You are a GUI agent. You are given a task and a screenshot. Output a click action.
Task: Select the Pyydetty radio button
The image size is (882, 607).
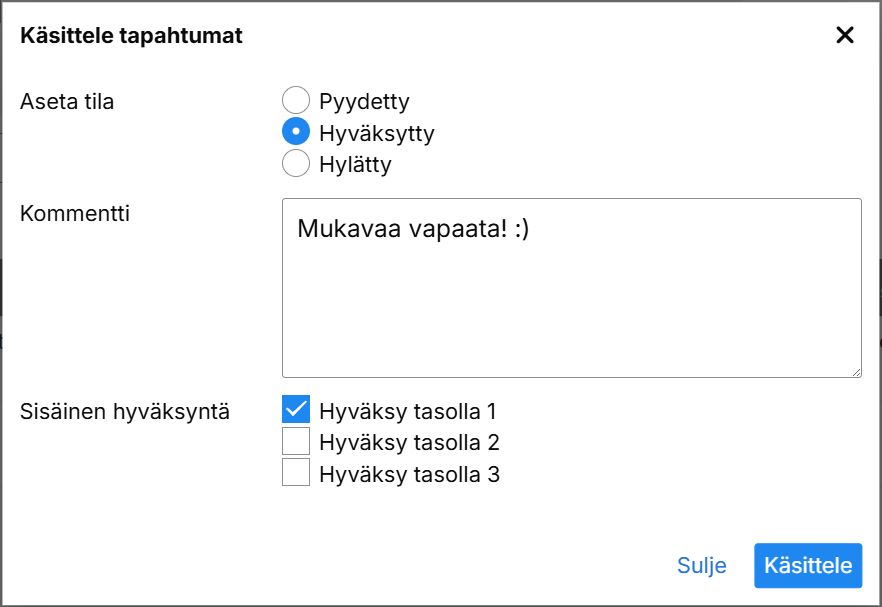(296, 100)
